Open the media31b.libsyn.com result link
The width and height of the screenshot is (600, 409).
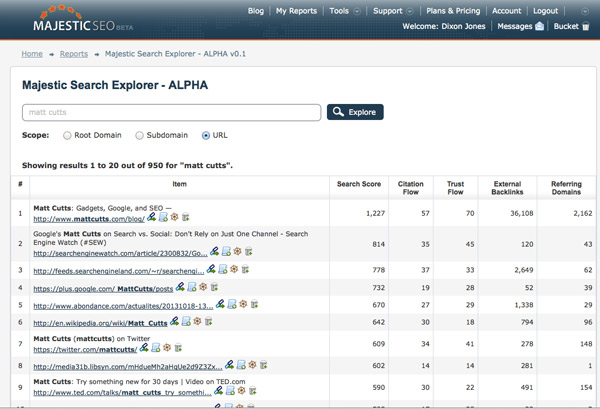click(x=127, y=367)
